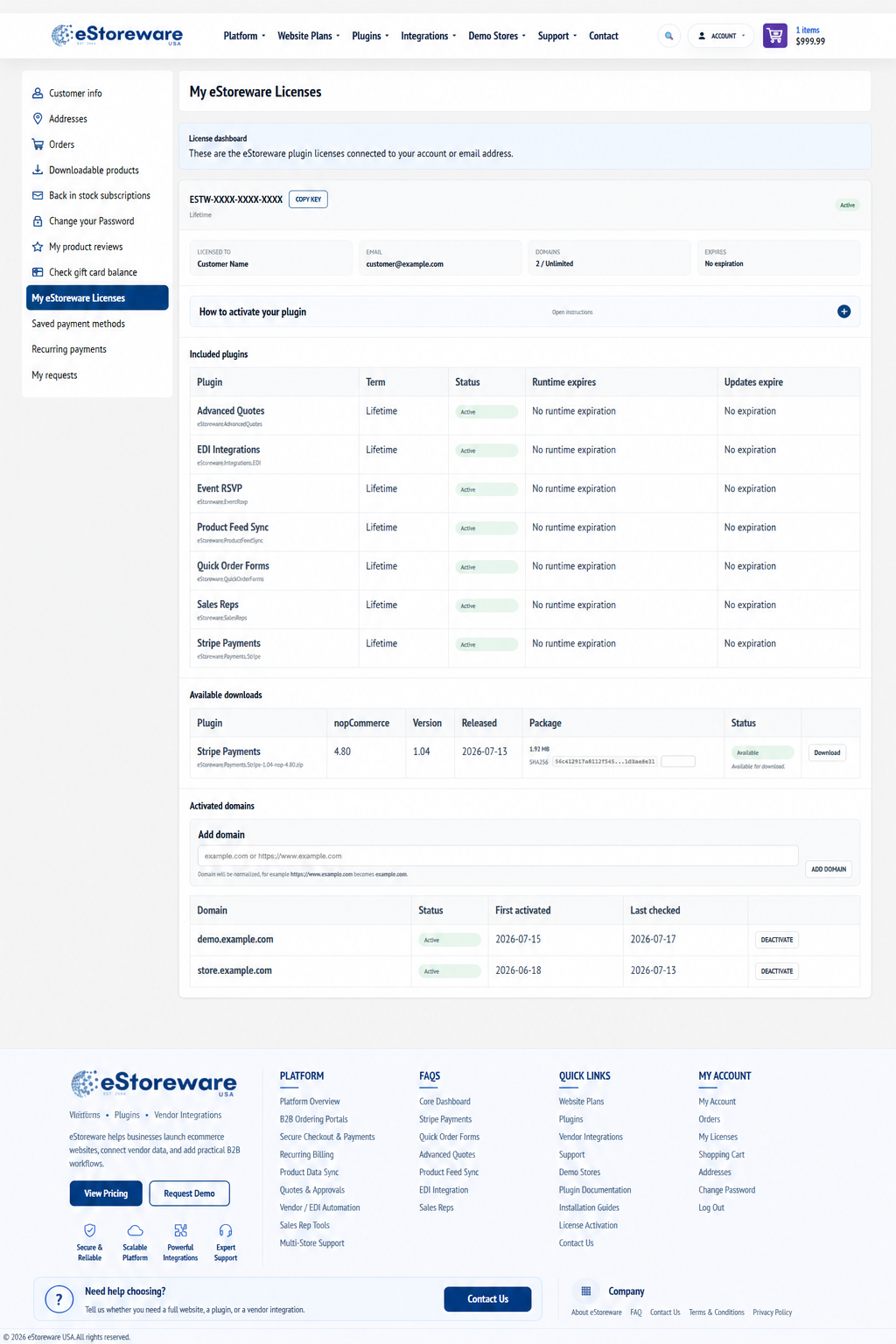Click the 2026-07-13 released date
896x1344 pixels.
[485, 752]
